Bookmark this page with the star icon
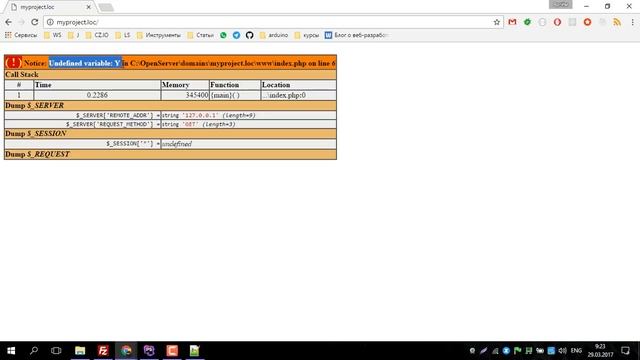640x360 pixels. point(496,22)
